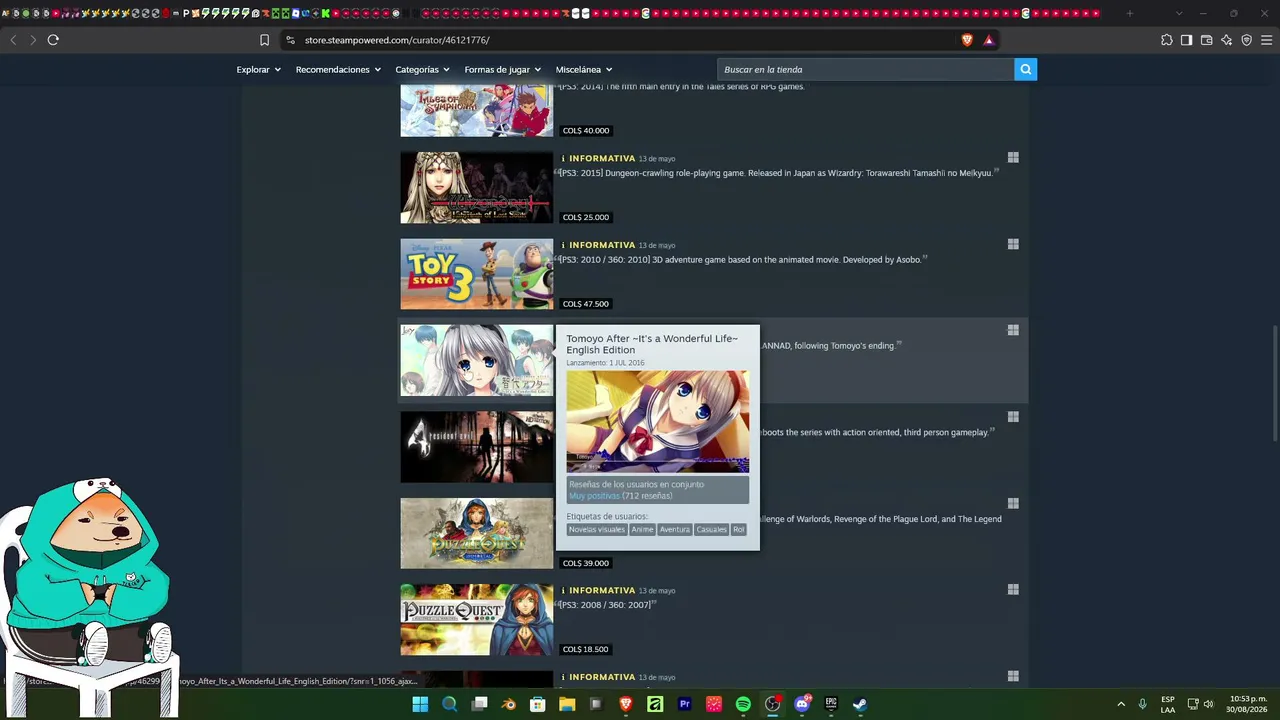Open the Toy Story 3 game thumbnail
Viewport: 1280px width, 720px height.
click(477, 274)
